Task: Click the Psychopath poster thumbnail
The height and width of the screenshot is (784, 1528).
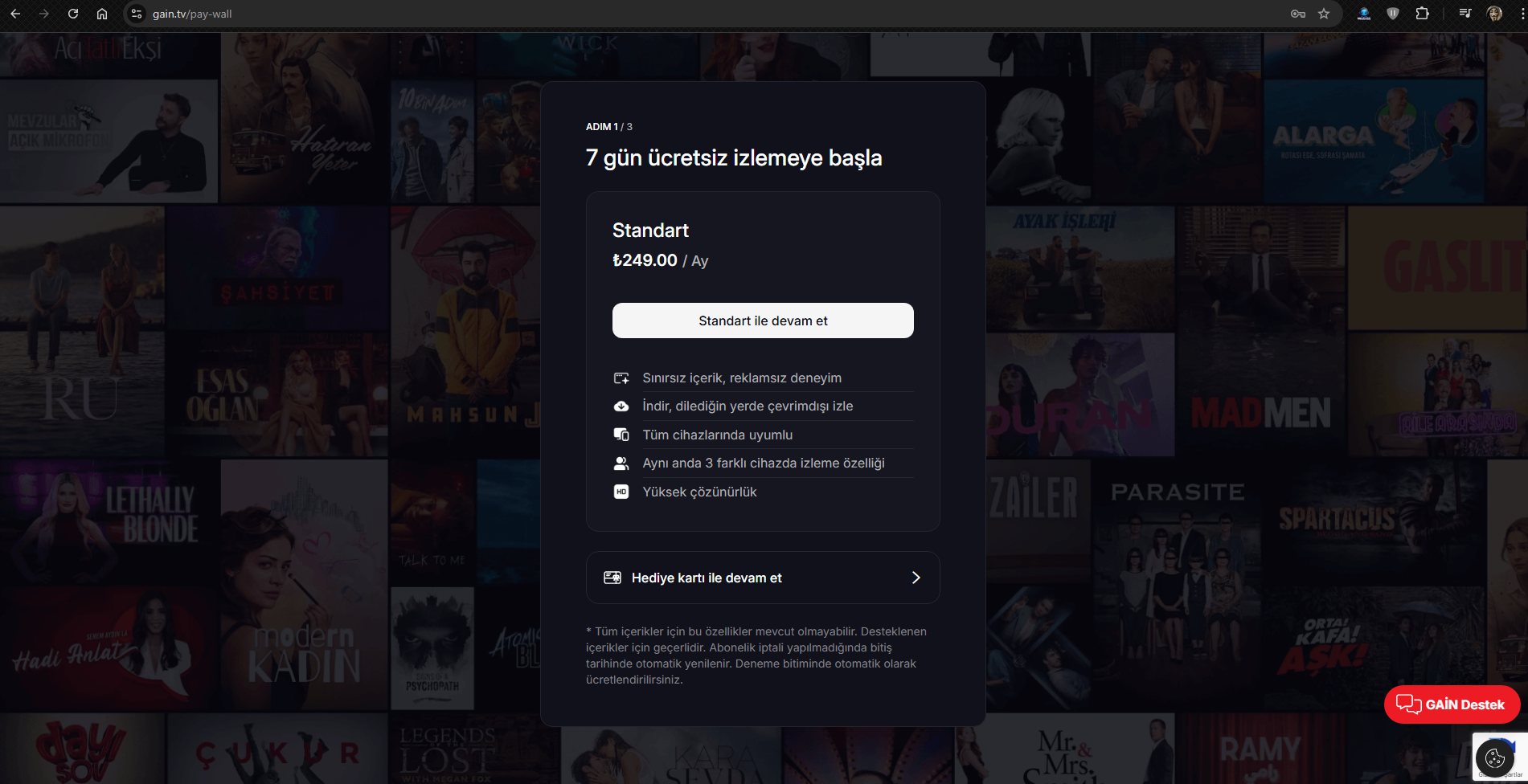Action: pyautogui.click(x=432, y=648)
